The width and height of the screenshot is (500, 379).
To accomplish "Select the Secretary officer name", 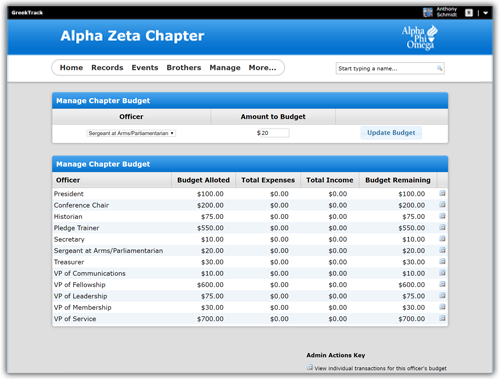I will click(69, 239).
